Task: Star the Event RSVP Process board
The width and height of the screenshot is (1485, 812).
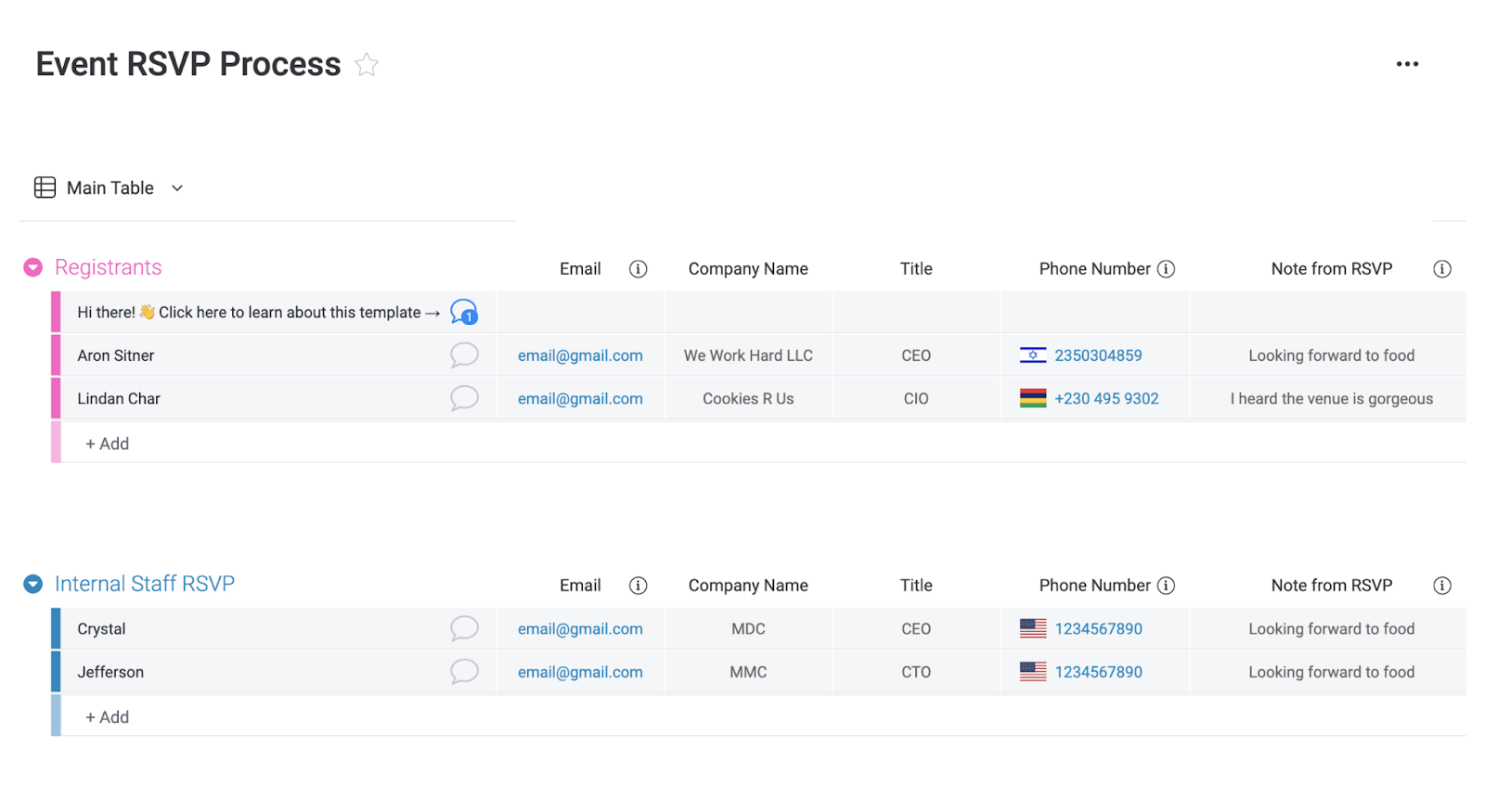Action: [367, 65]
